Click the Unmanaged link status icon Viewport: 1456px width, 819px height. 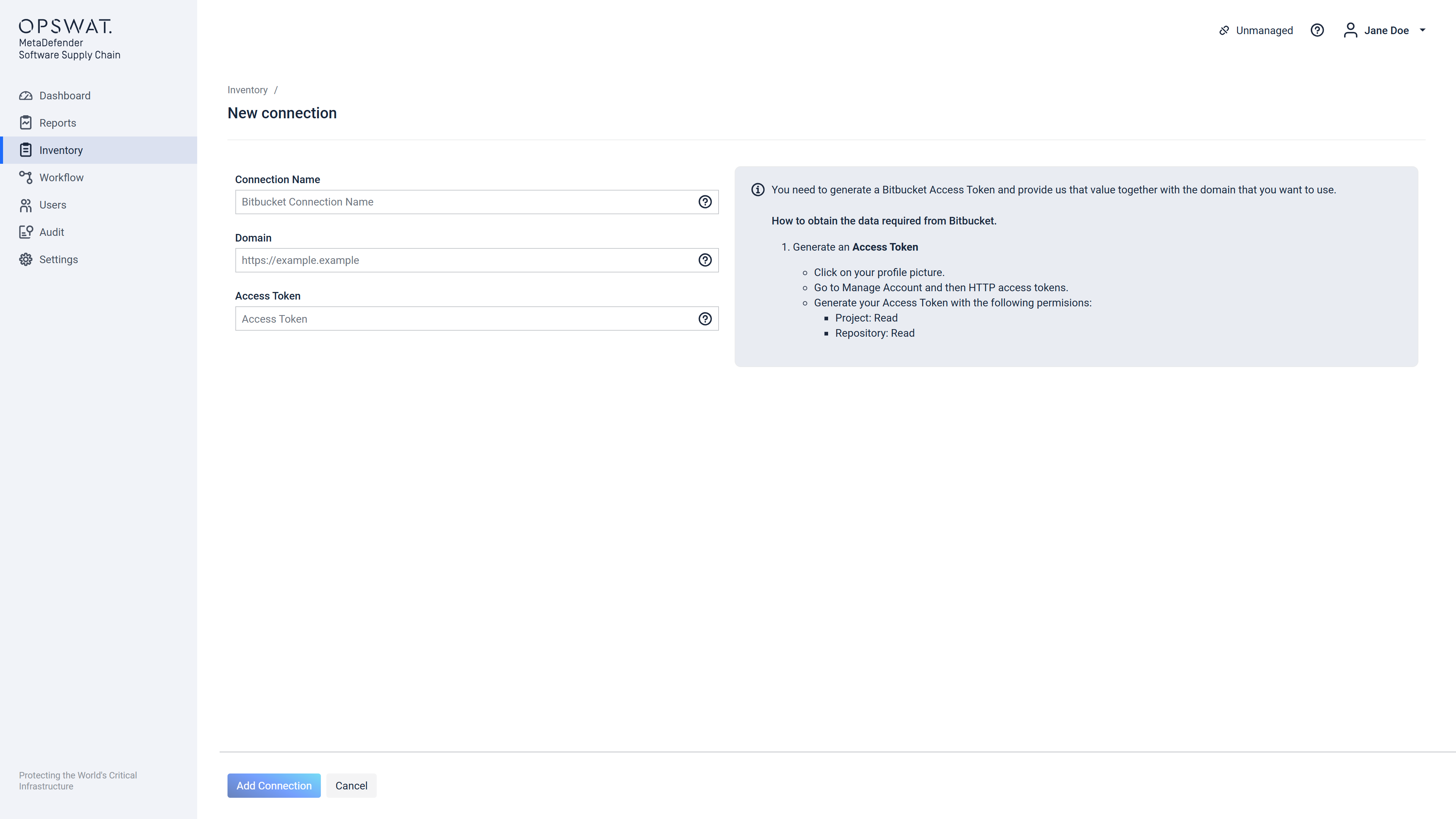pos(1224,30)
